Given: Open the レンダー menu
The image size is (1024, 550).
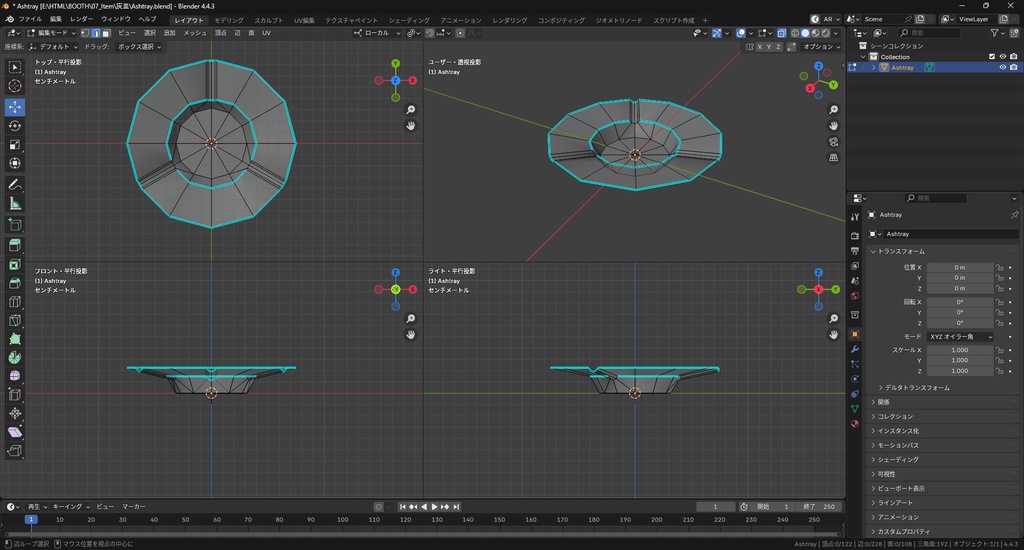Looking at the screenshot, I should (82, 19).
